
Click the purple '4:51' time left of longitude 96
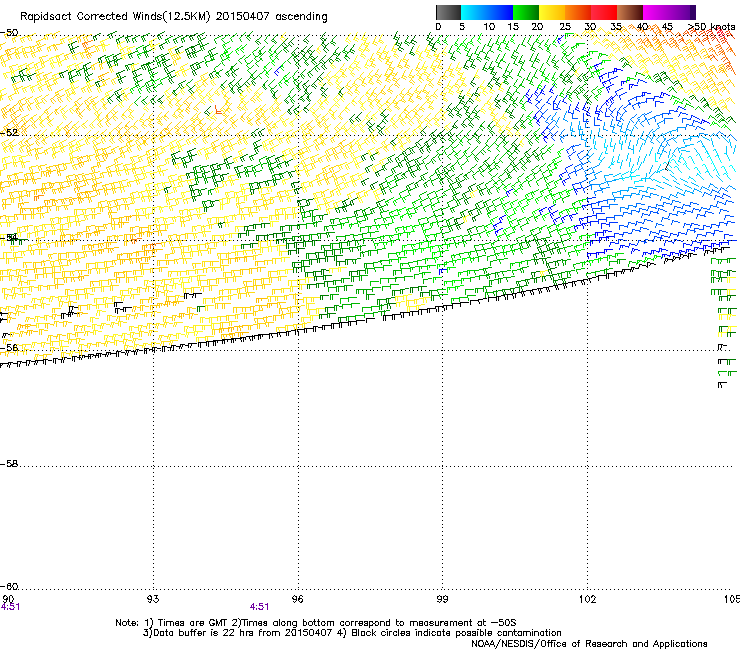(x=260, y=607)
